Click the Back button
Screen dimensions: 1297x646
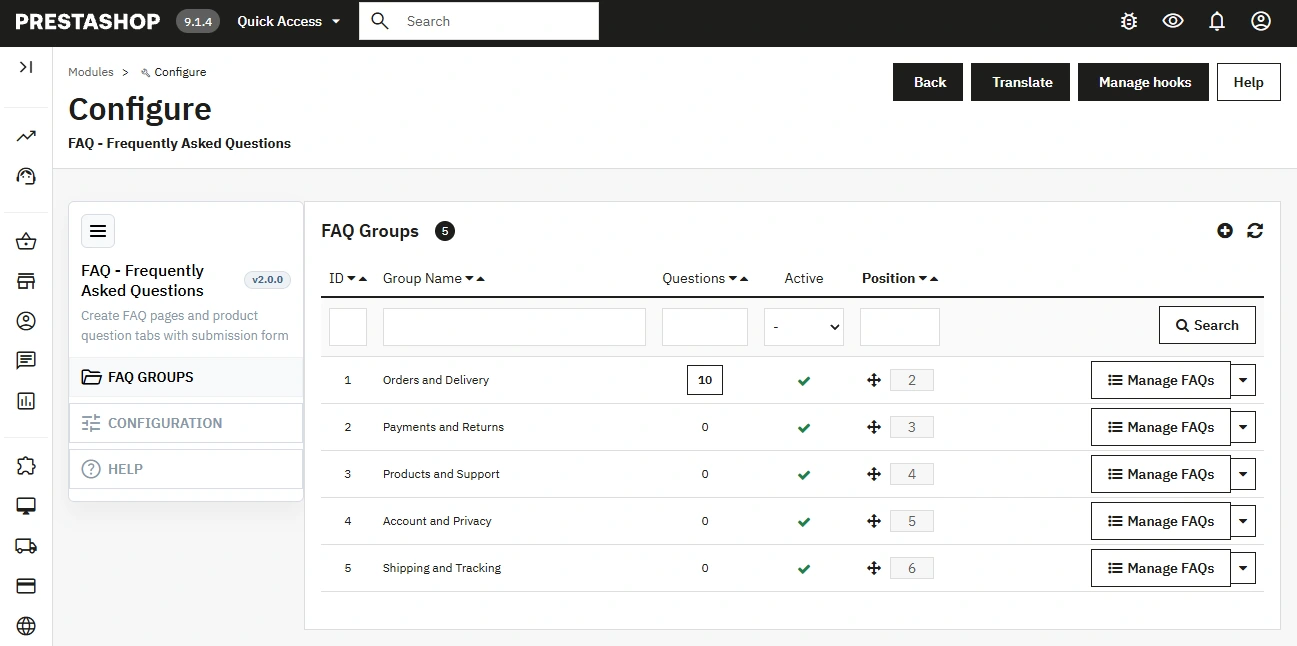(x=929, y=82)
